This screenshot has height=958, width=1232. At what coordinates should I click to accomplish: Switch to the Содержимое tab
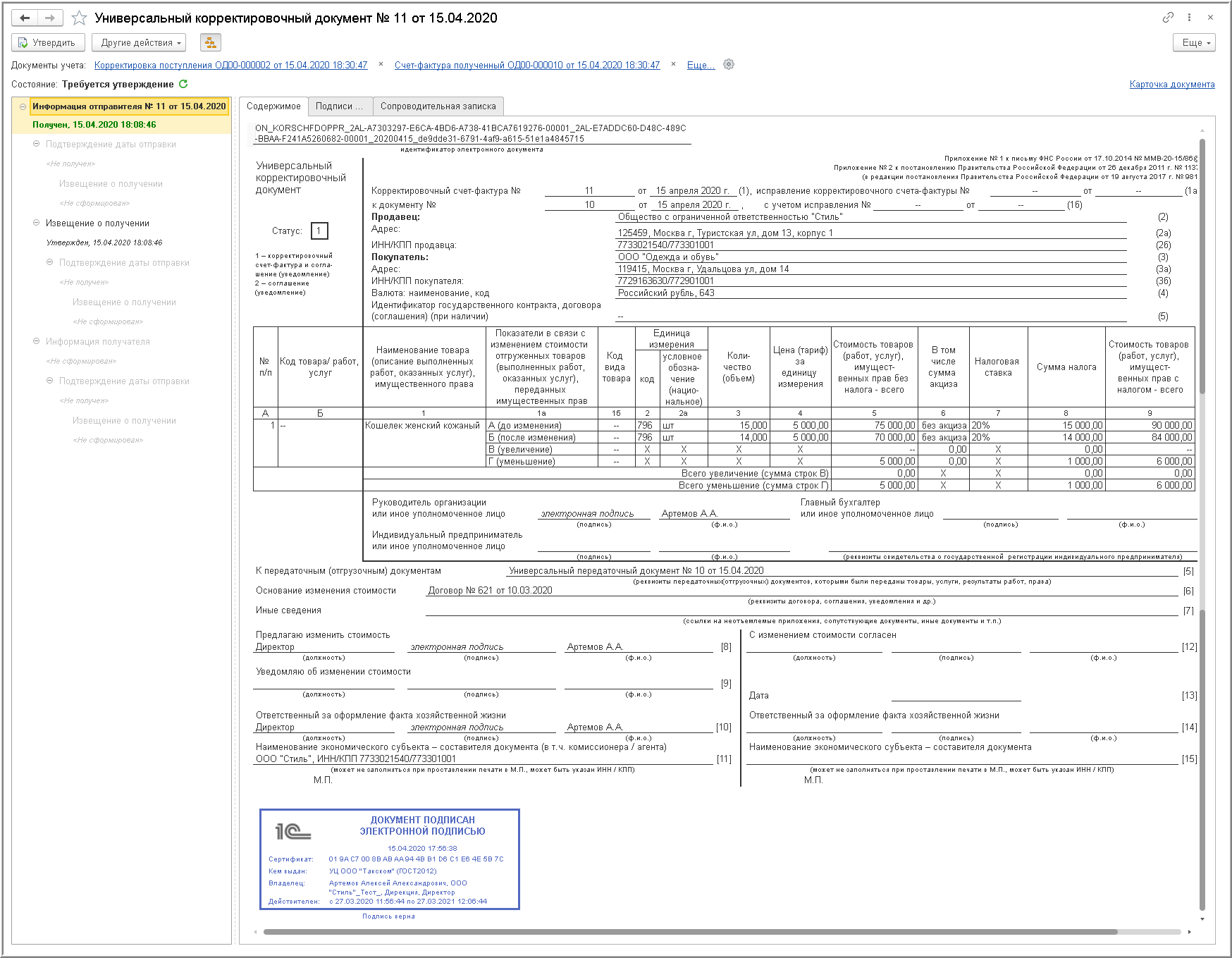(273, 106)
